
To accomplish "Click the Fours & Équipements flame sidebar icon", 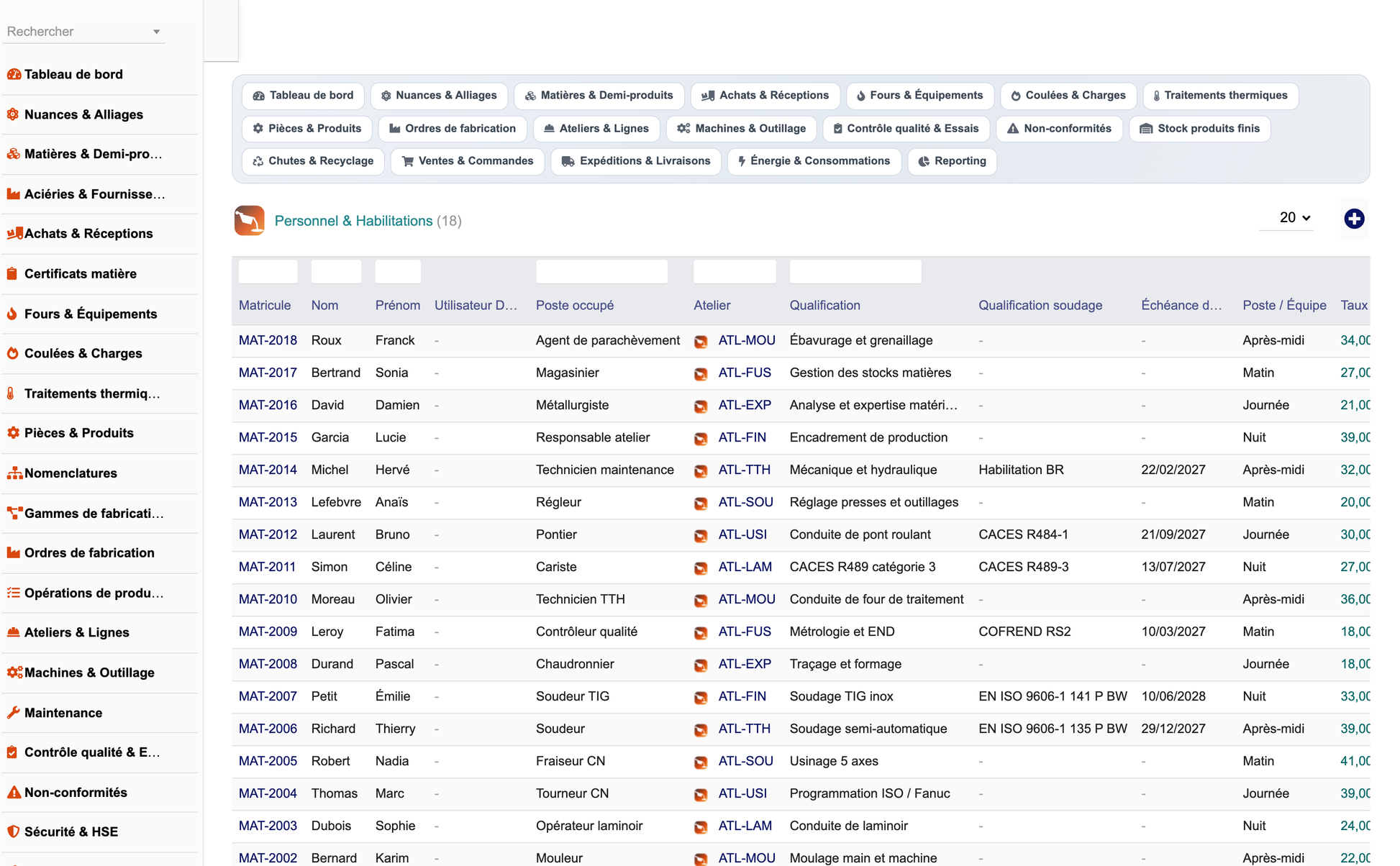I will tap(12, 314).
